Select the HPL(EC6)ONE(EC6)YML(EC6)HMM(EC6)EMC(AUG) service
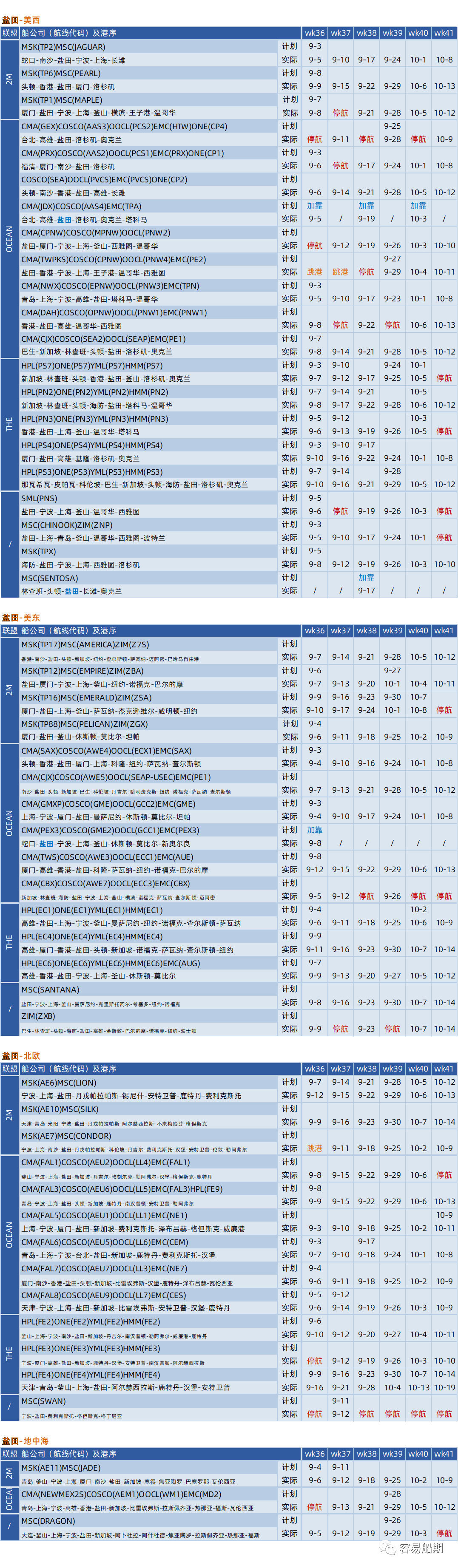The width and height of the screenshot is (458, 1568). pos(111,964)
